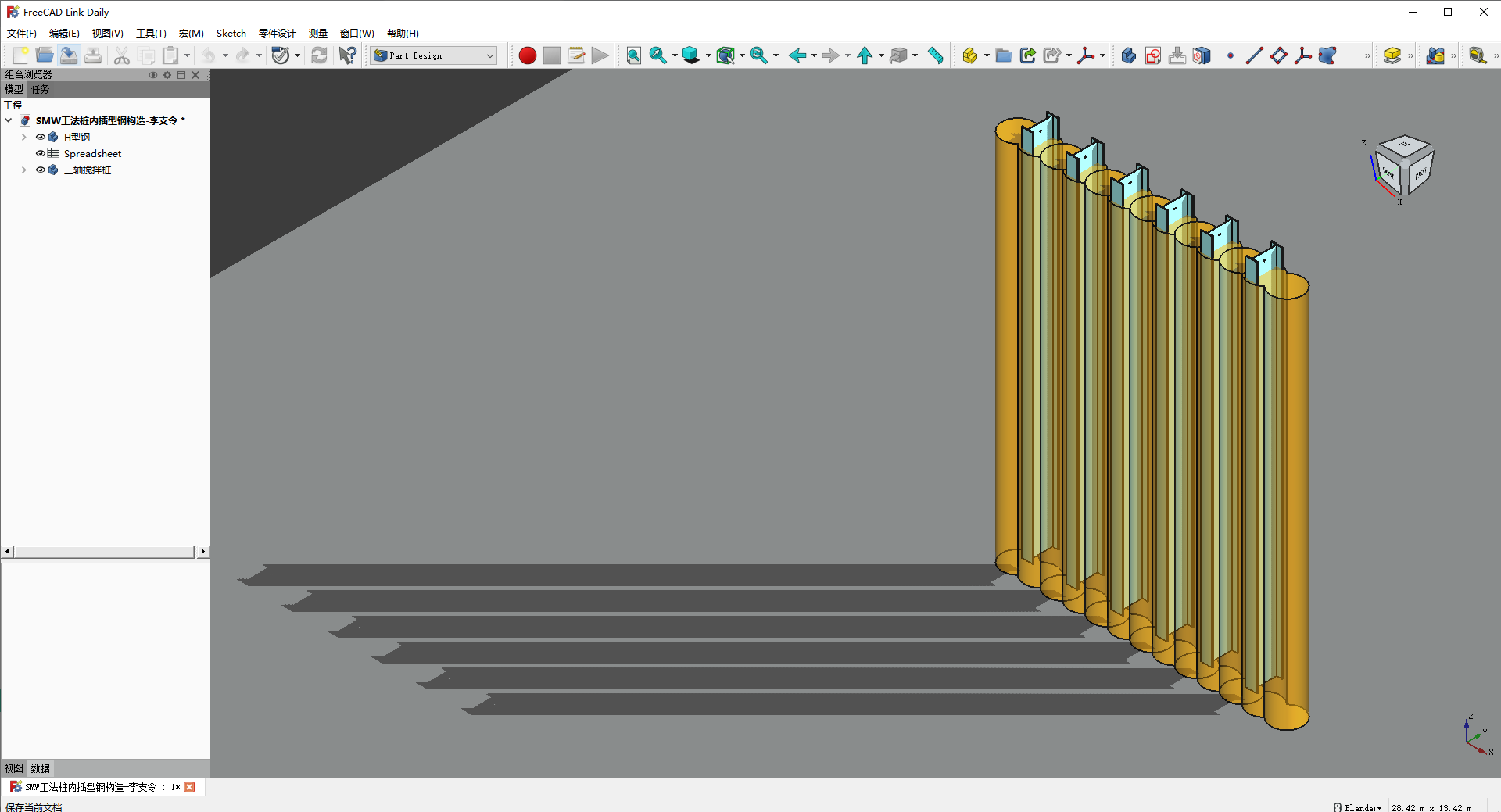1501x812 pixels.
Task: Open the paste options dropdown arrow
Action: pos(187,55)
